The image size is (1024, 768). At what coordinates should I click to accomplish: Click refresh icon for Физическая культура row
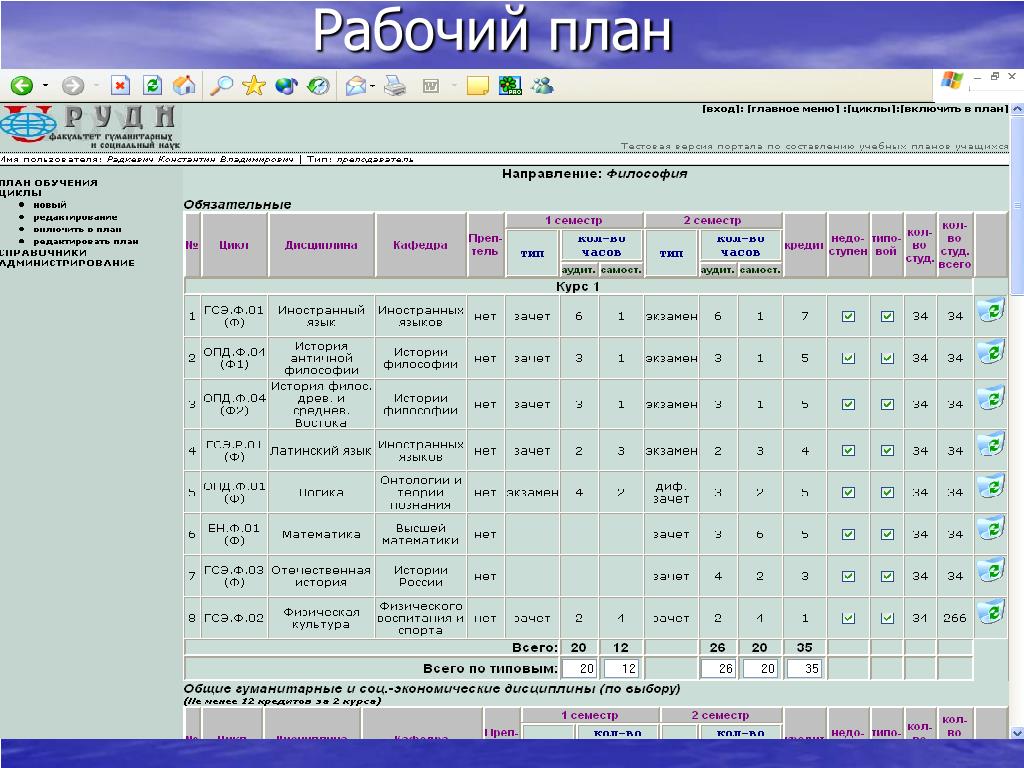click(x=990, y=613)
